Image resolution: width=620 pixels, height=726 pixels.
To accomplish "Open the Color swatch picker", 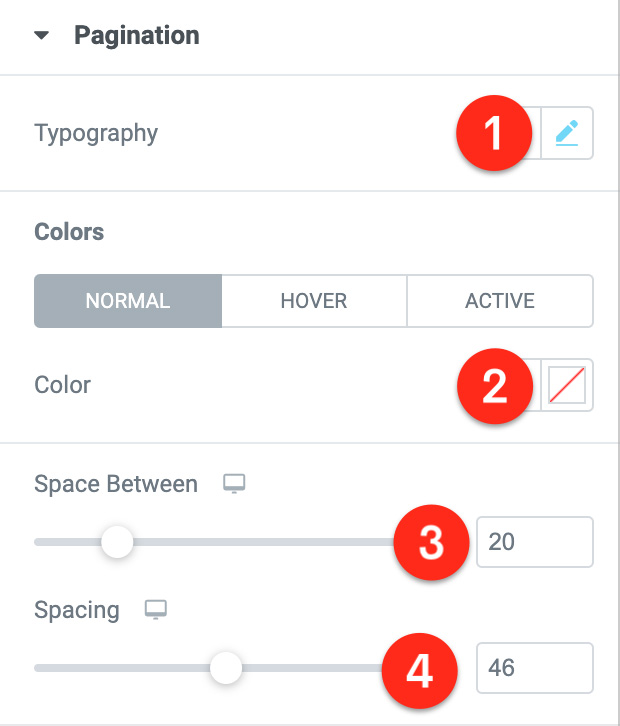I will [567, 385].
